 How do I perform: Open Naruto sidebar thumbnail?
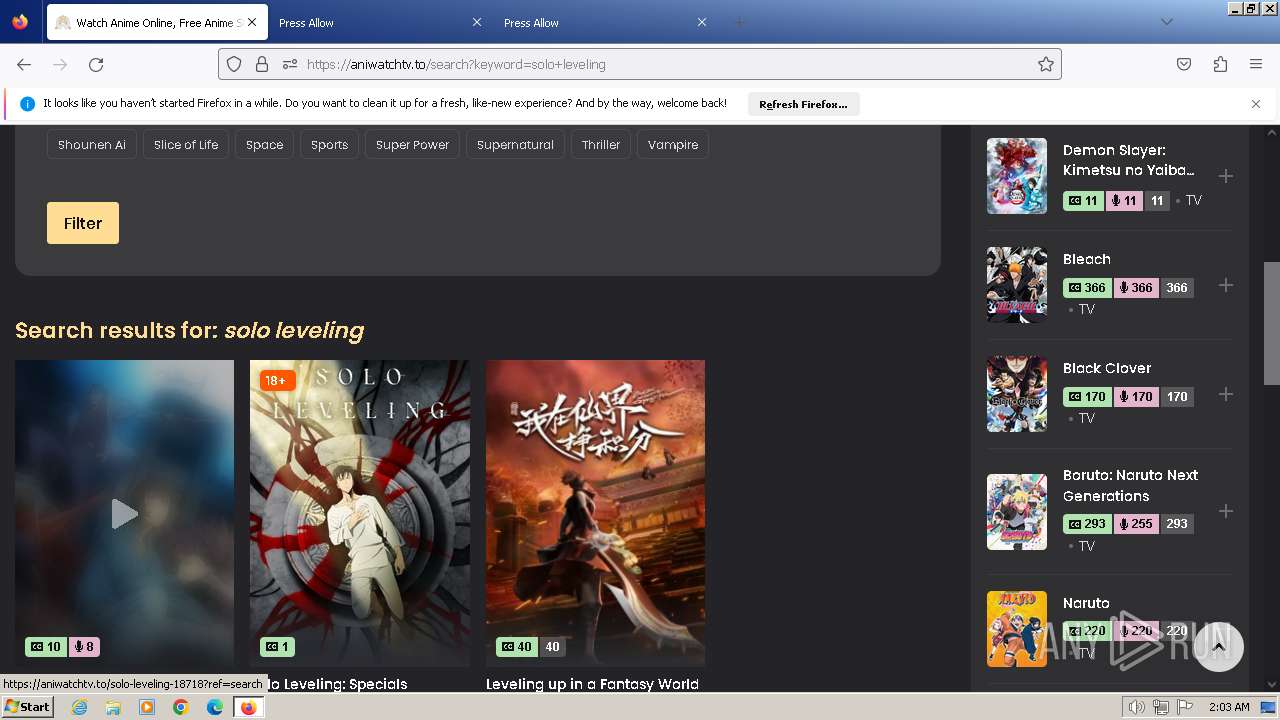point(1017,629)
